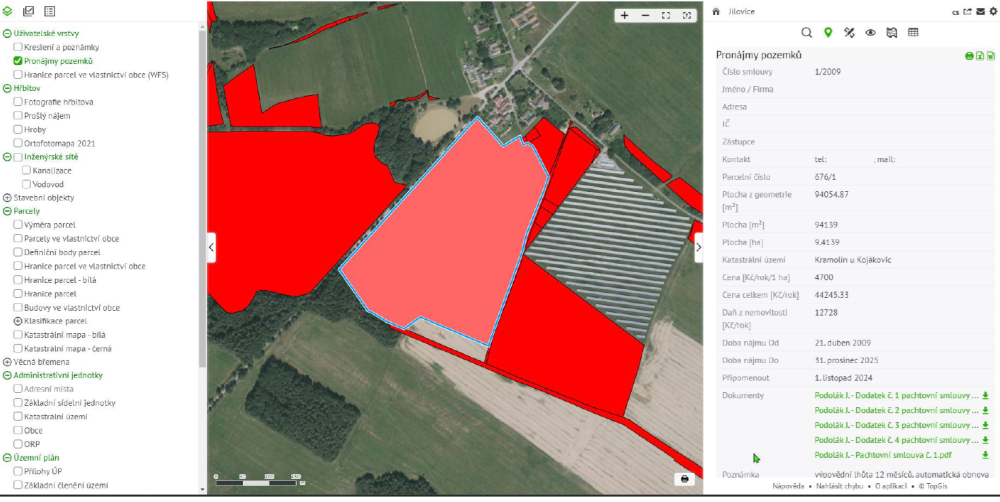Image resolution: width=1000 pixels, height=502 pixels.
Task: Check the Katastrální mapa - bílá layer
Action: pos(18,335)
